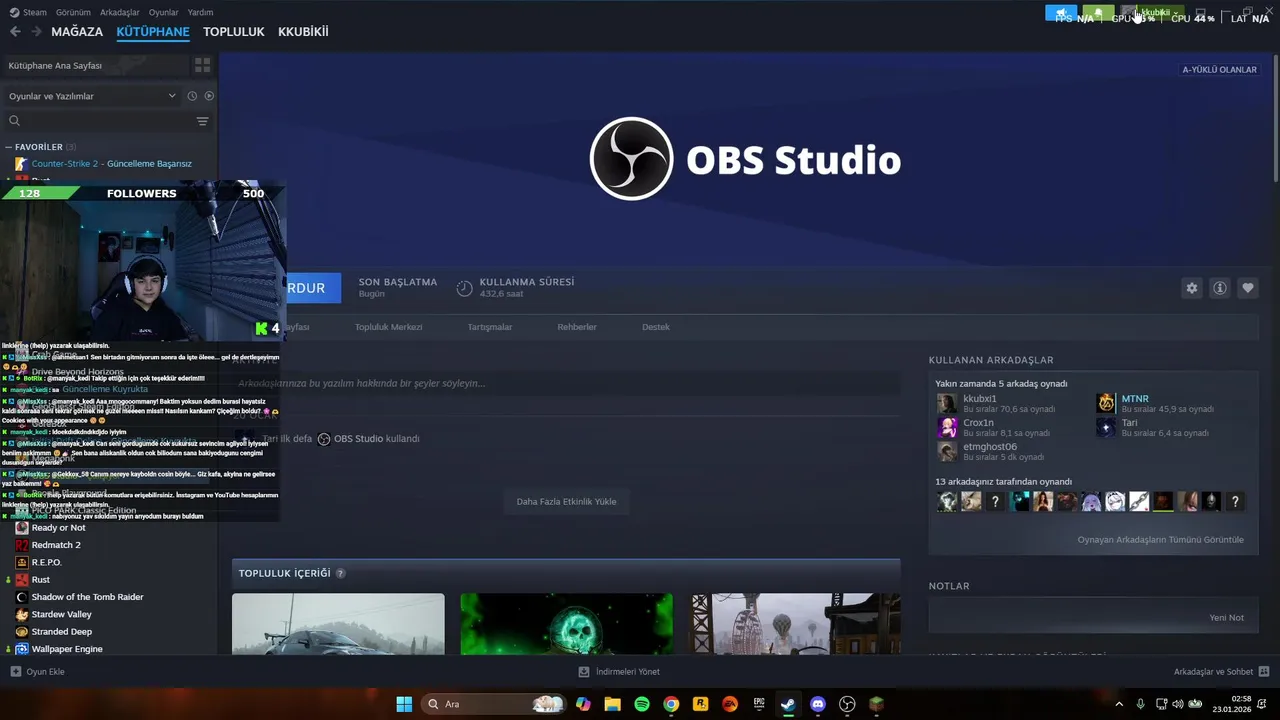
Task: Open the Windows Start menu
Action: [404, 704]
